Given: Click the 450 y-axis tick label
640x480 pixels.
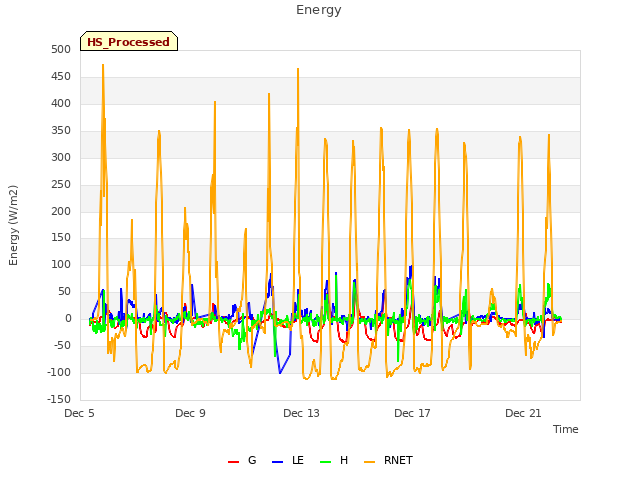Looking at the screenshot, I should point(61,77).
